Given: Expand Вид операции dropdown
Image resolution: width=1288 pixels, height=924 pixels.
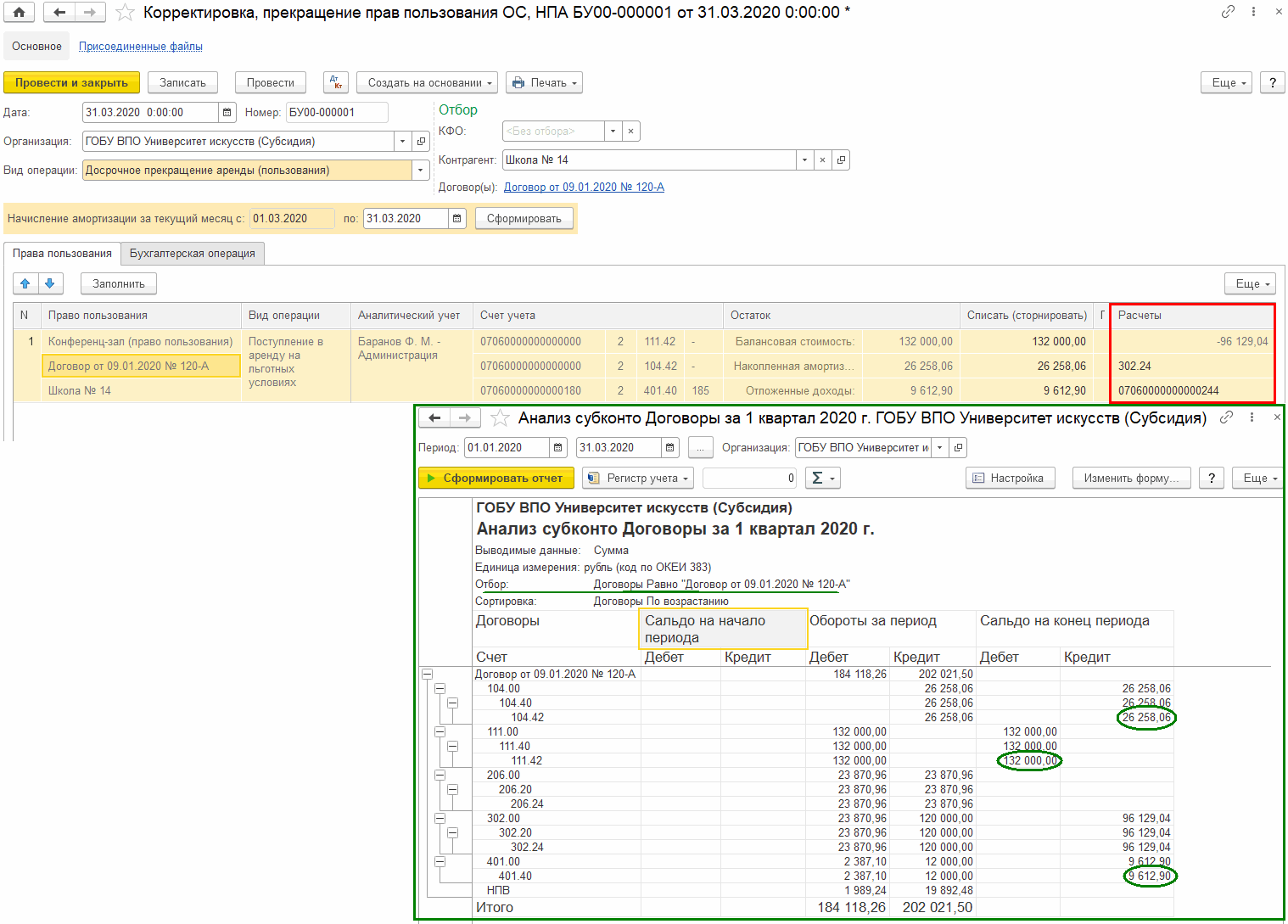Looking at the screenshot, I should click(x=421, y=171).
